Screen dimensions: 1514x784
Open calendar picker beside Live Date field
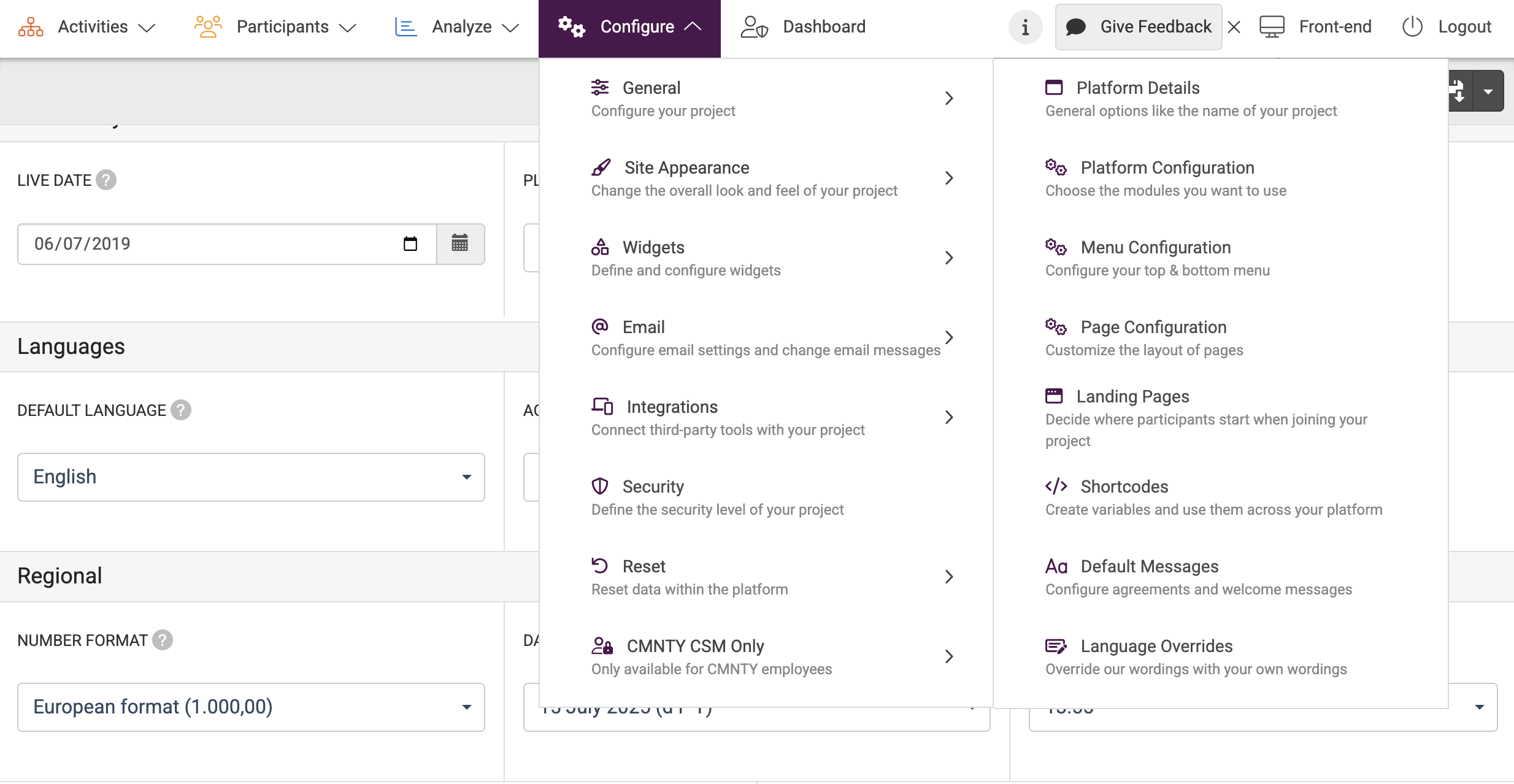[460, 244]
